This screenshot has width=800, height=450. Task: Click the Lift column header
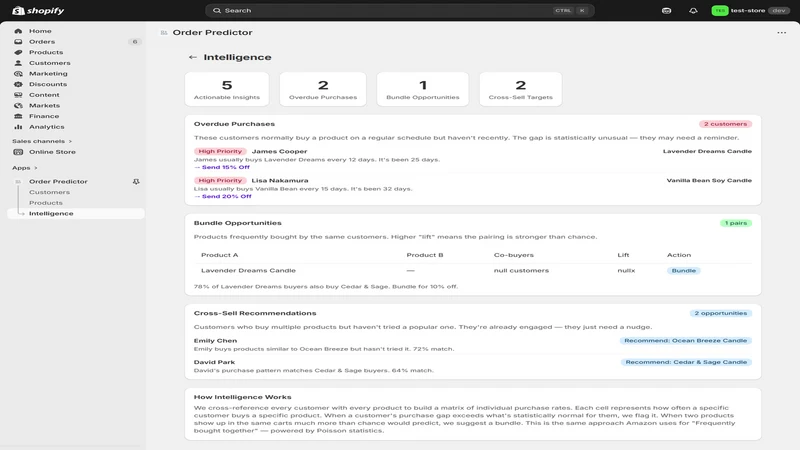[623, 255]
